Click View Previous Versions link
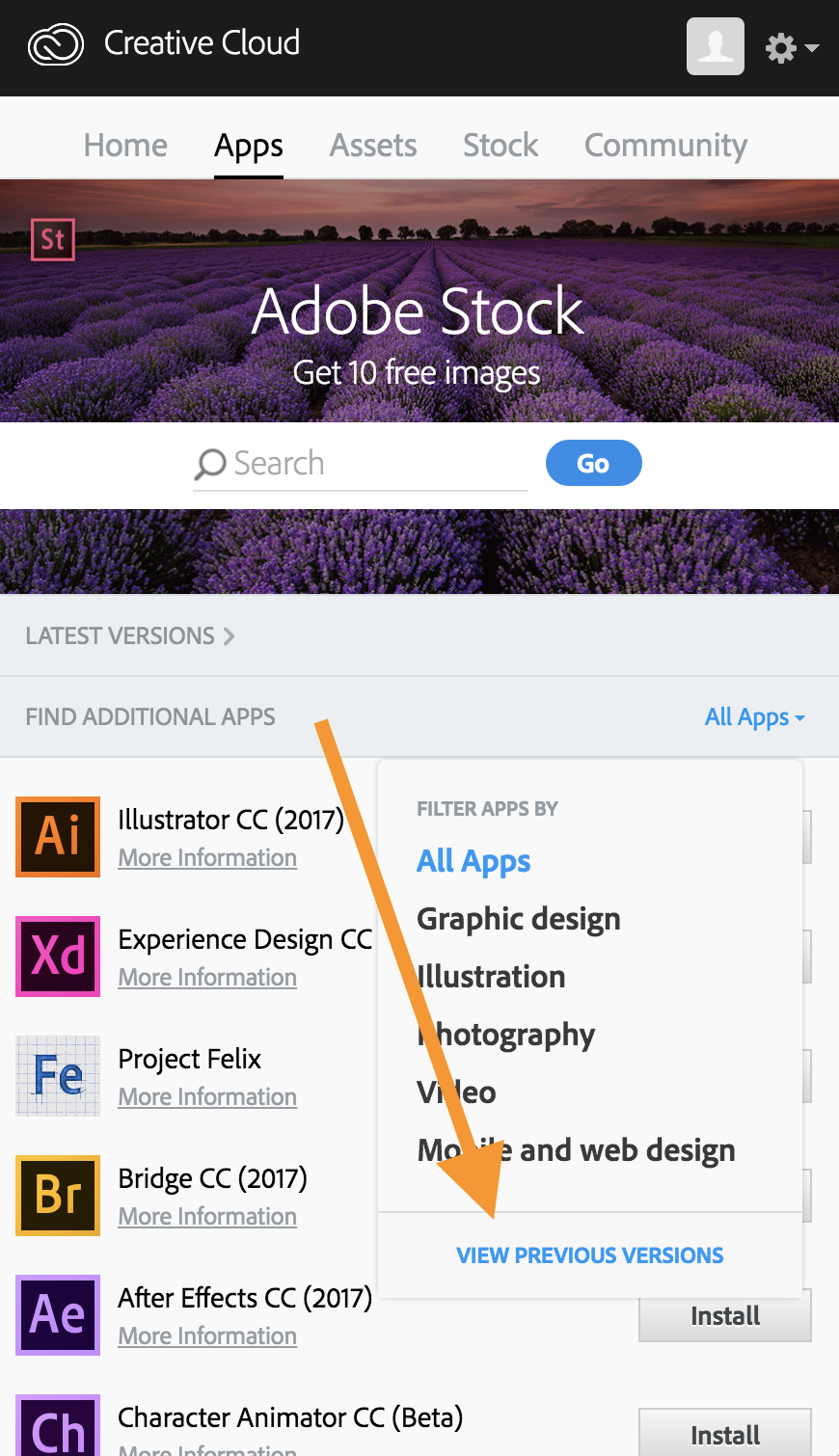The width and height of the screenshot is (839, 1456). (x=589, y=1255)
